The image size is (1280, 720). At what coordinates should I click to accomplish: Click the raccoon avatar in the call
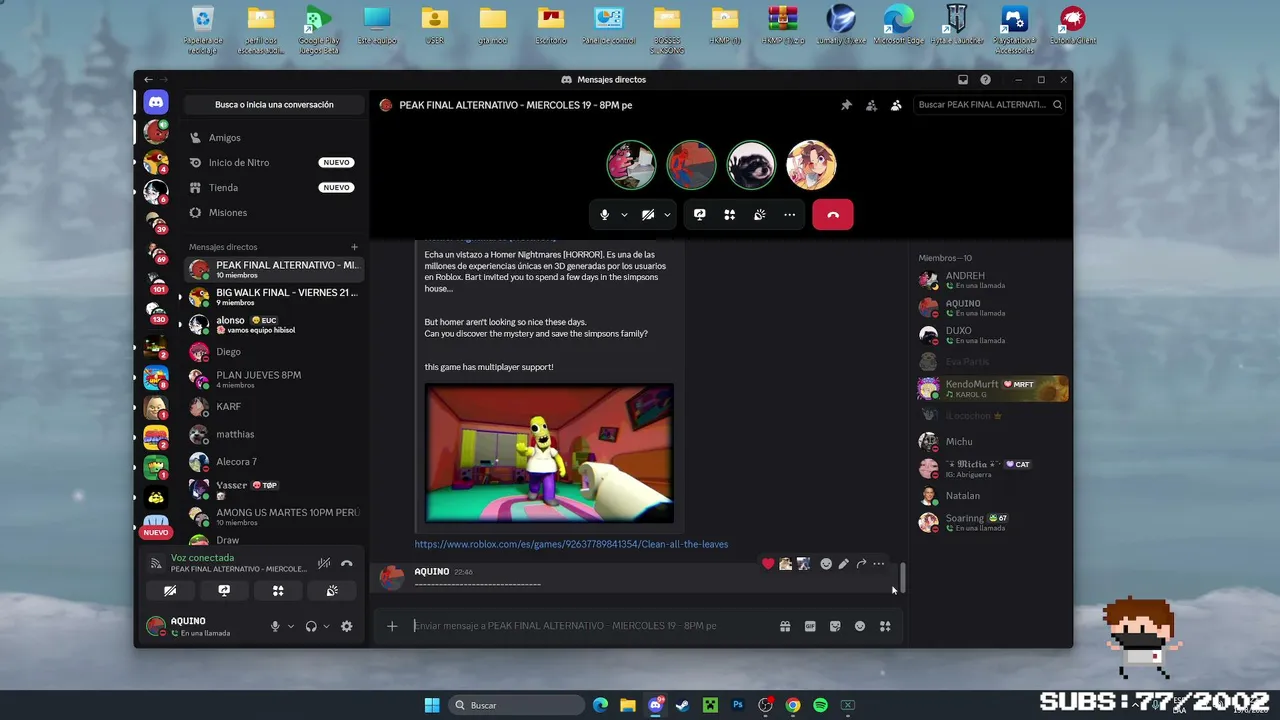(x=751, y=165)
